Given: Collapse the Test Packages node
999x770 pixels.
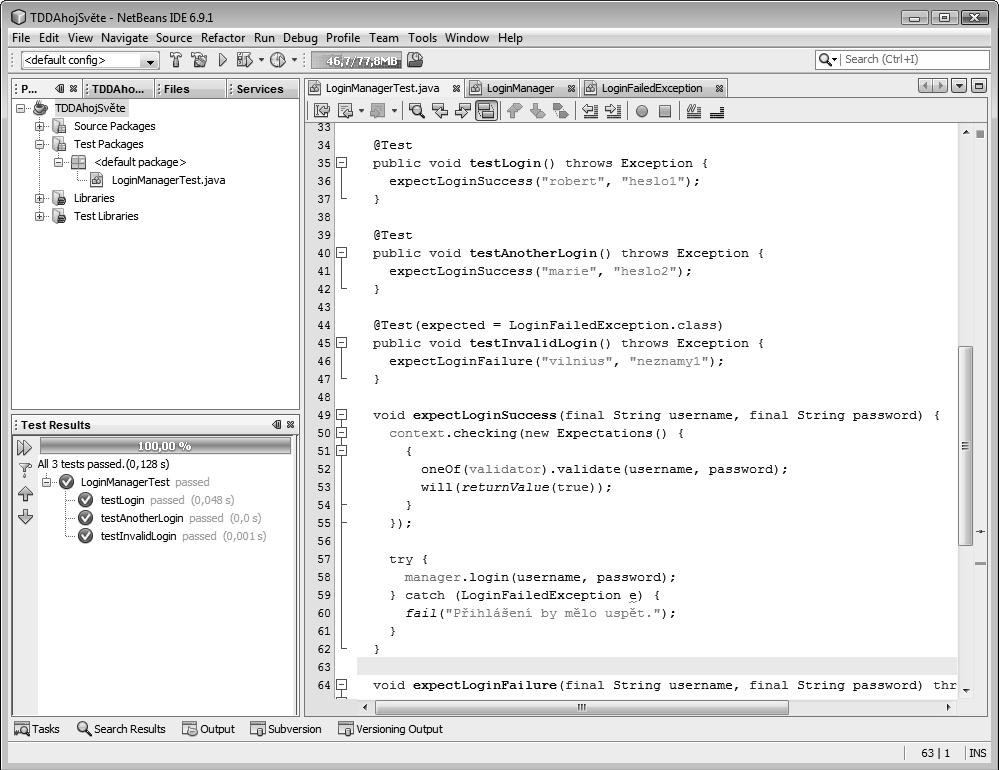Looking at the screenshot, I should pyautogui.click(x=40, y=144).
